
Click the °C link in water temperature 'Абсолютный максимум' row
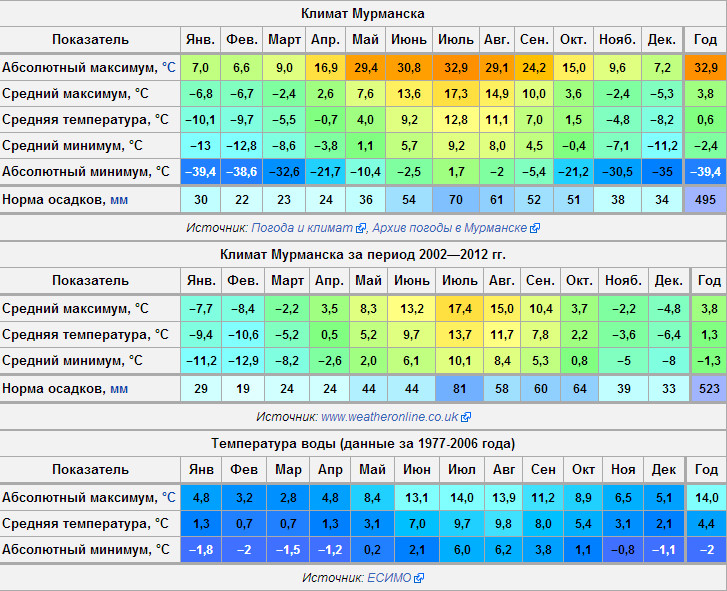tap(169, 497)
